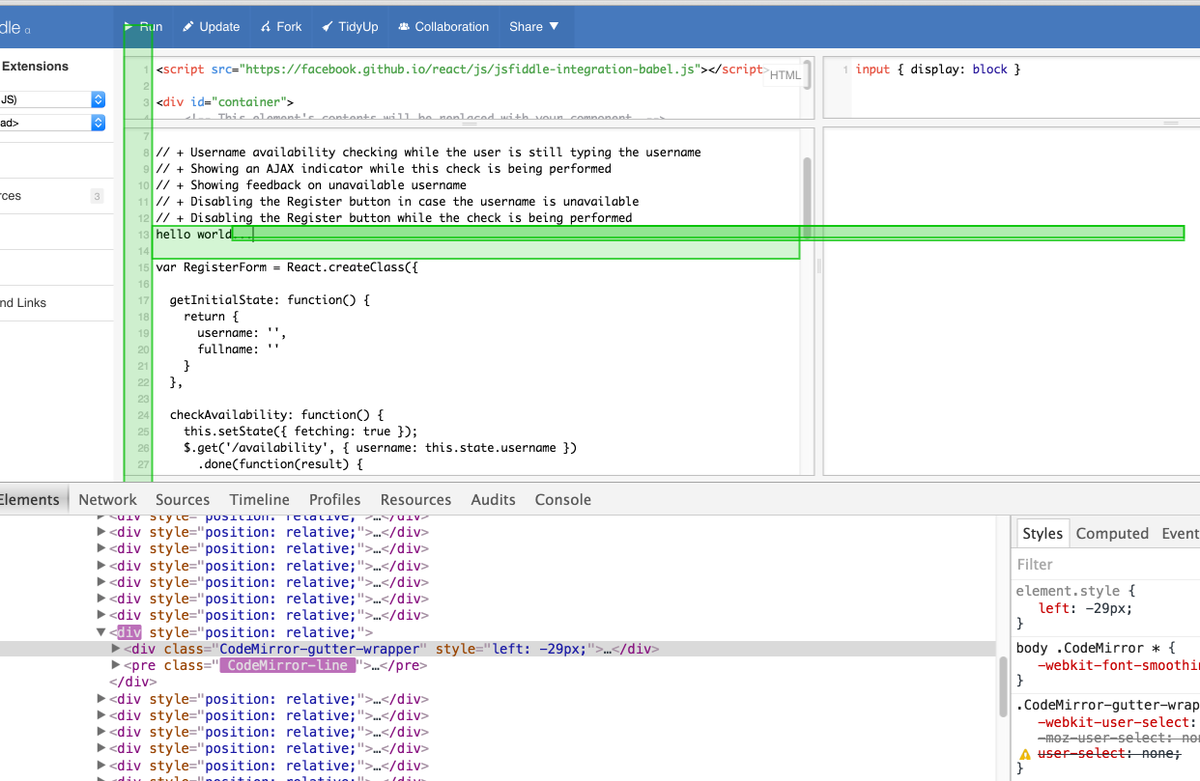Open the sidebar dropdown ending in "JS)"
The width and height of the screenshot is (1200, 781).
pyautogui.click(x=52, y=100)
